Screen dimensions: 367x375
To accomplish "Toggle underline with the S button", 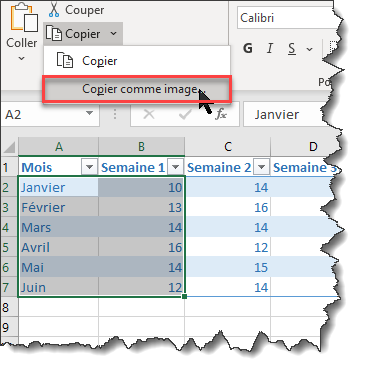I will pos(292,49).
